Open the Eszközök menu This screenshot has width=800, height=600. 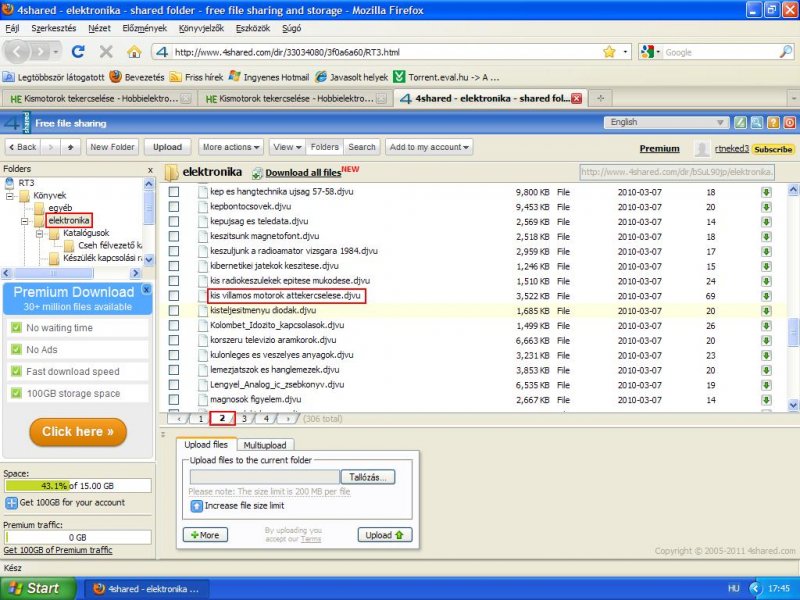[253, 28]
